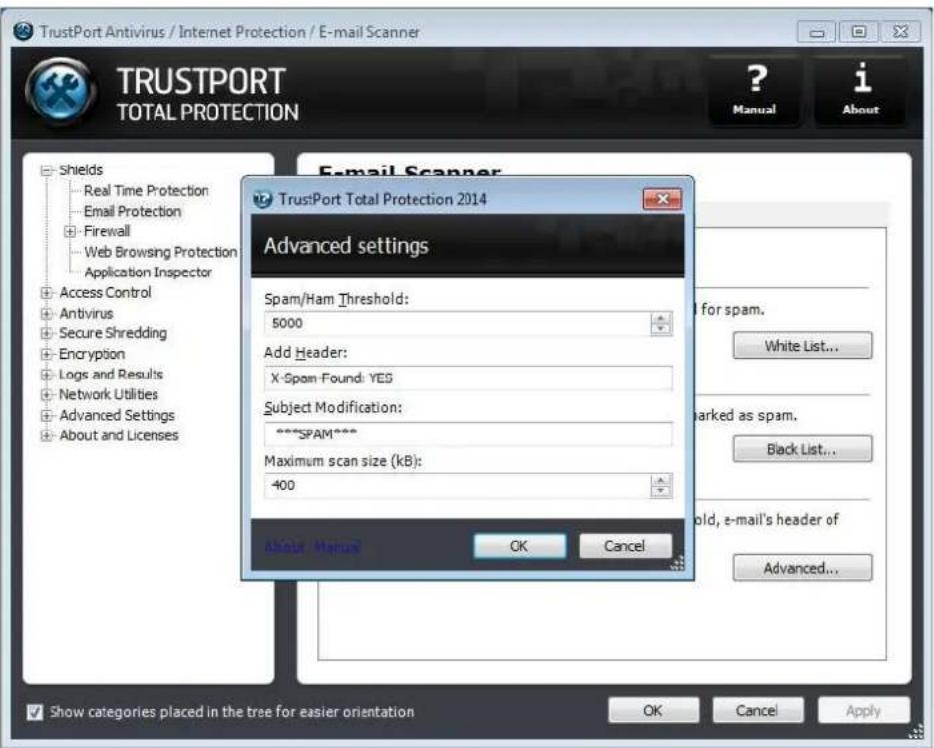Expand the Secure Shredding tree node
Image resolution: width=934 pixels, height=748 pixels.
(46, 334)
